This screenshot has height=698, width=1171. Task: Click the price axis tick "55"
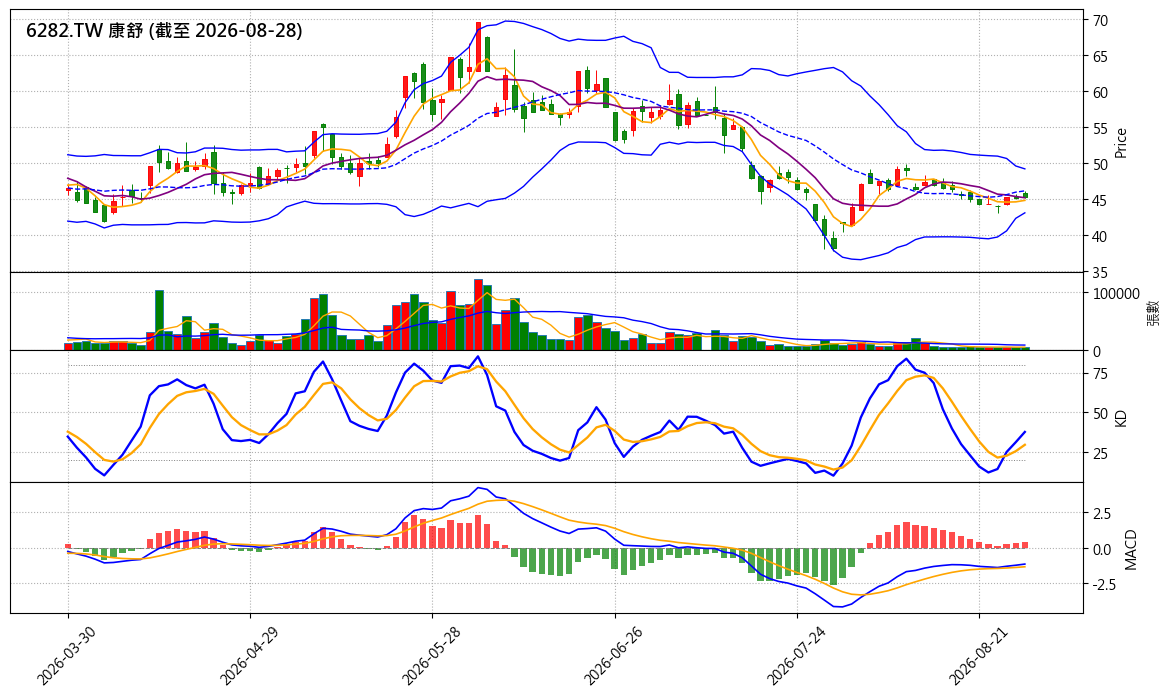[1101, 128]
